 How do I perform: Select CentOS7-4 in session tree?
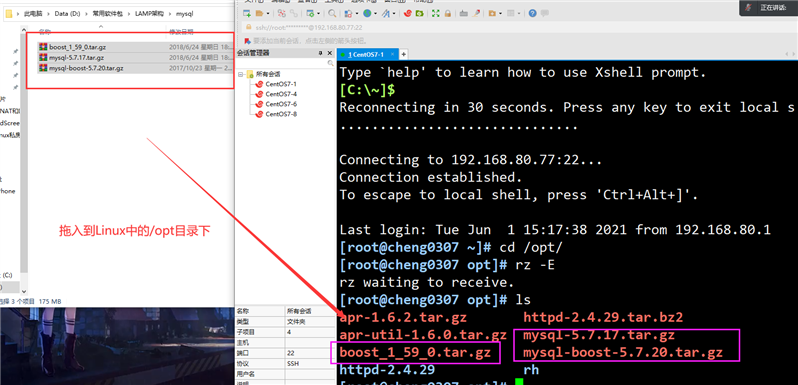281,94
